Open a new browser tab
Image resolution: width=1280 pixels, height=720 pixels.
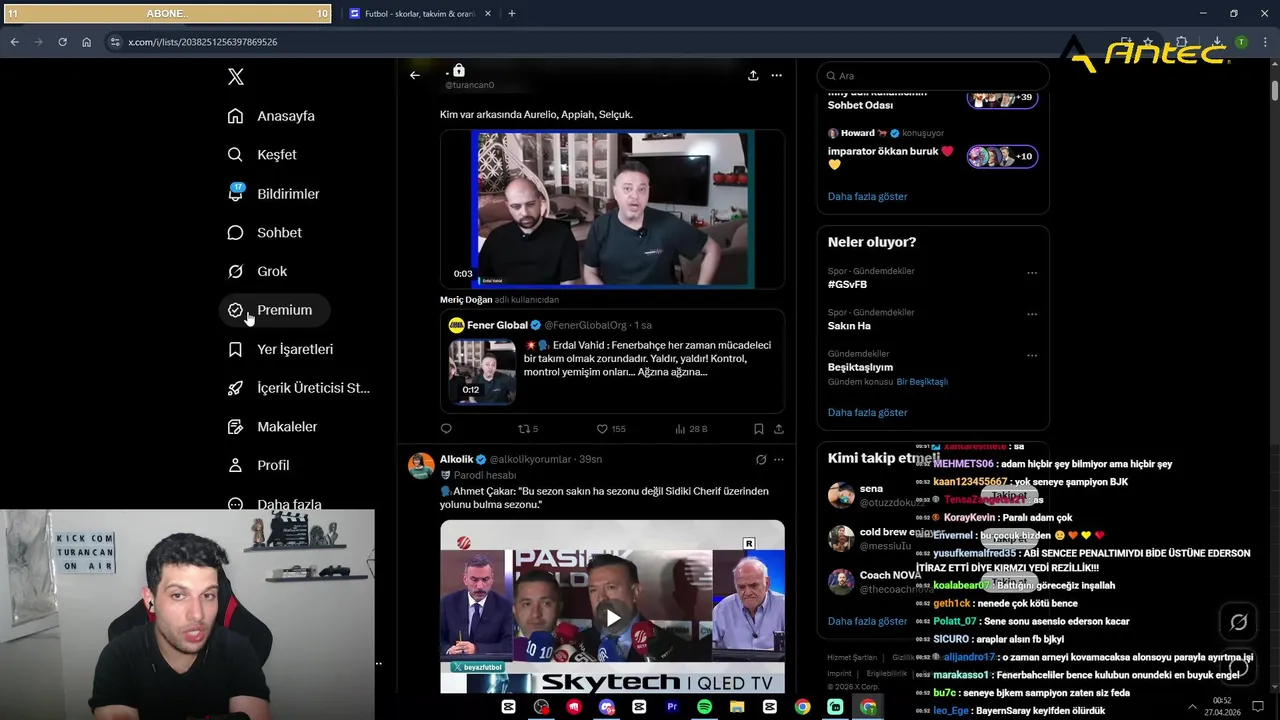(x=512, y=14)
